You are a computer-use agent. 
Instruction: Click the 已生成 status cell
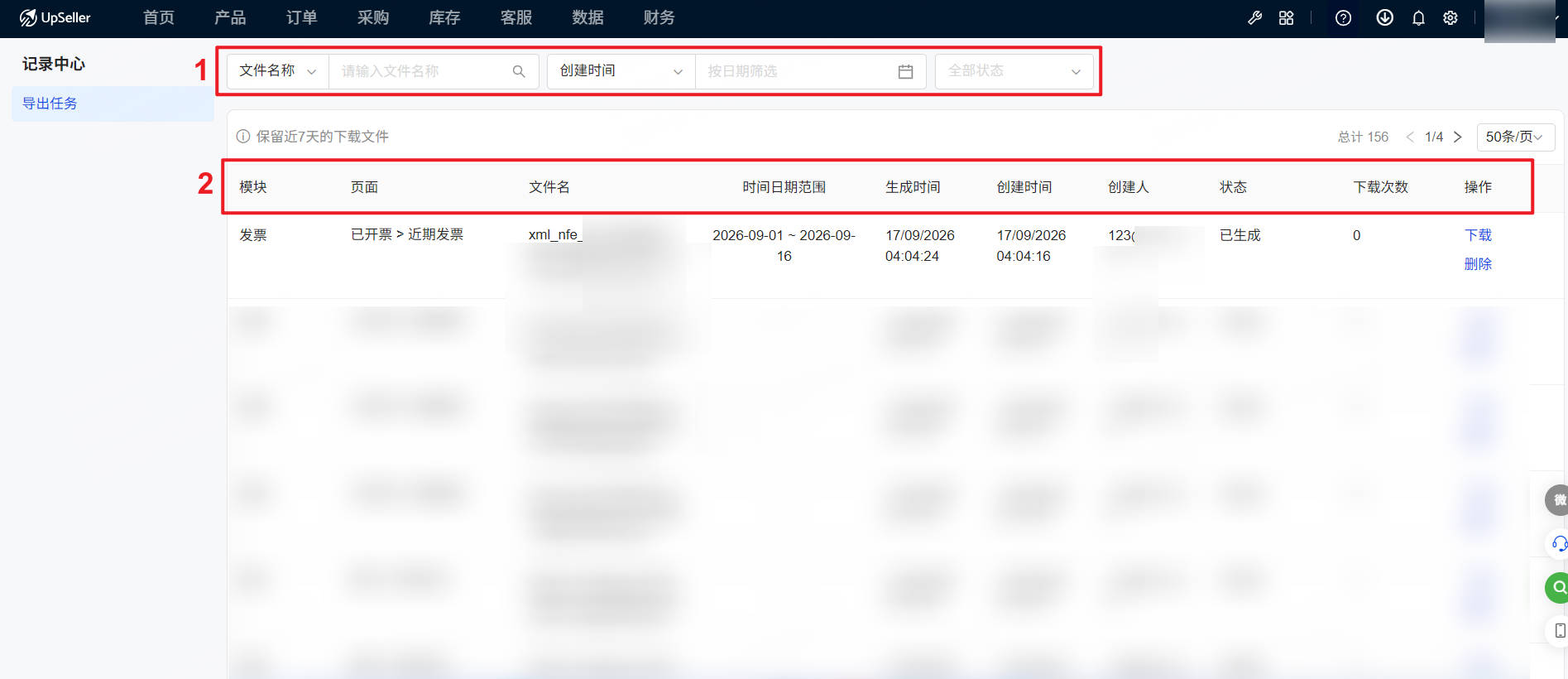click(x=1240, y=235)
